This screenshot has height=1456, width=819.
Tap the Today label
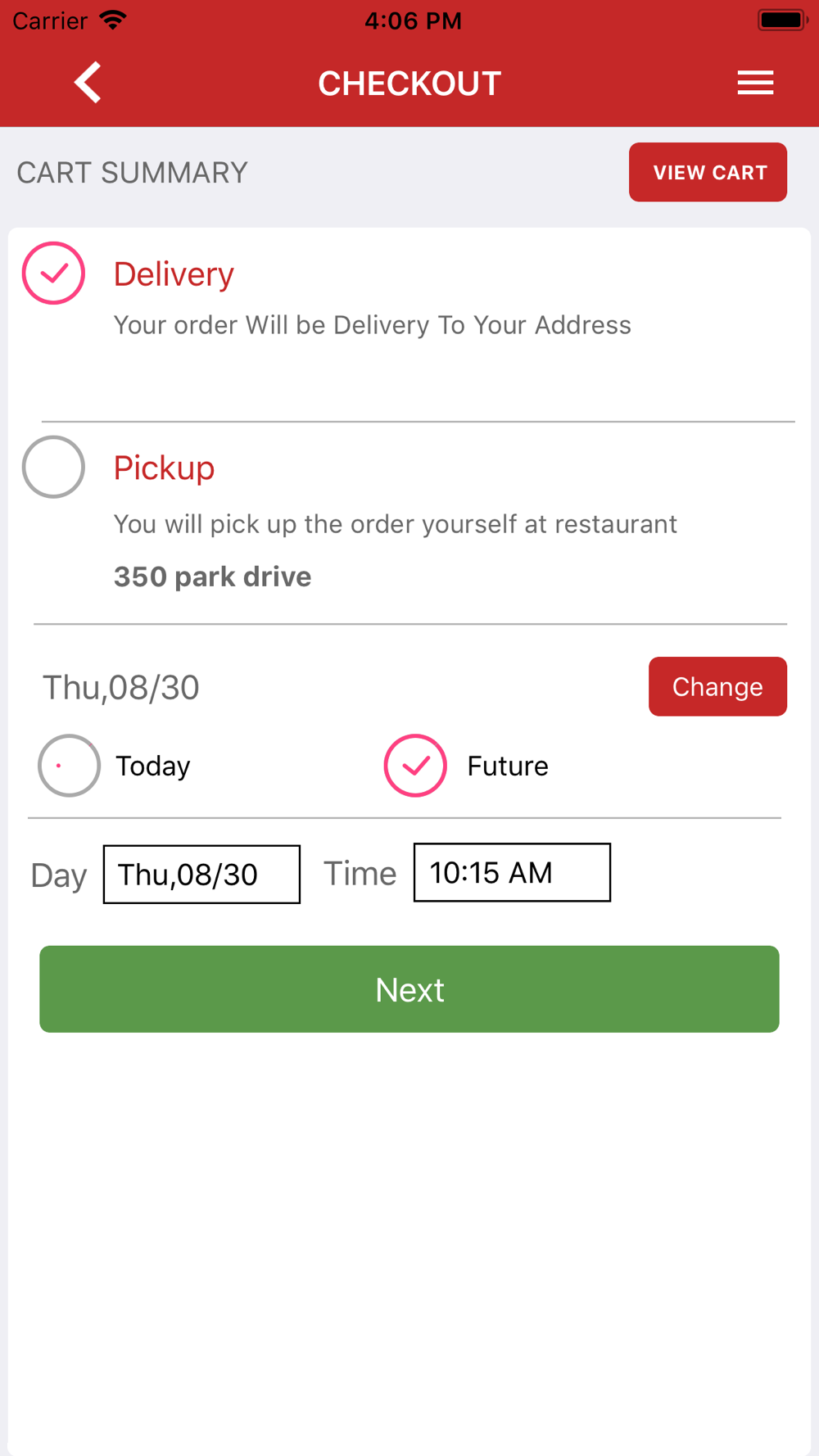point(153,766)
